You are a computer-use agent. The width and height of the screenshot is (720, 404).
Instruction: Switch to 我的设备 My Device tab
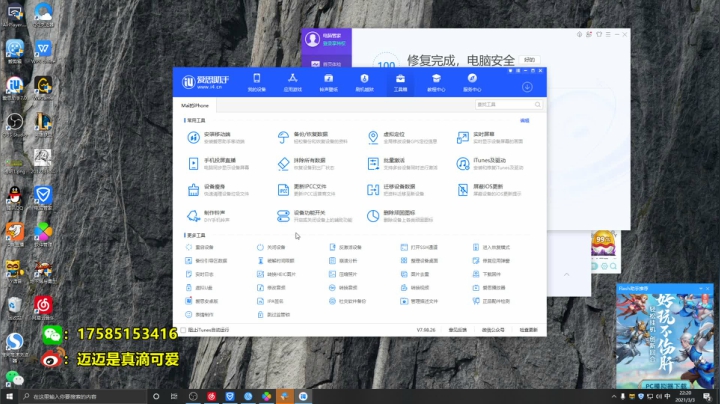tap(257, 83)
